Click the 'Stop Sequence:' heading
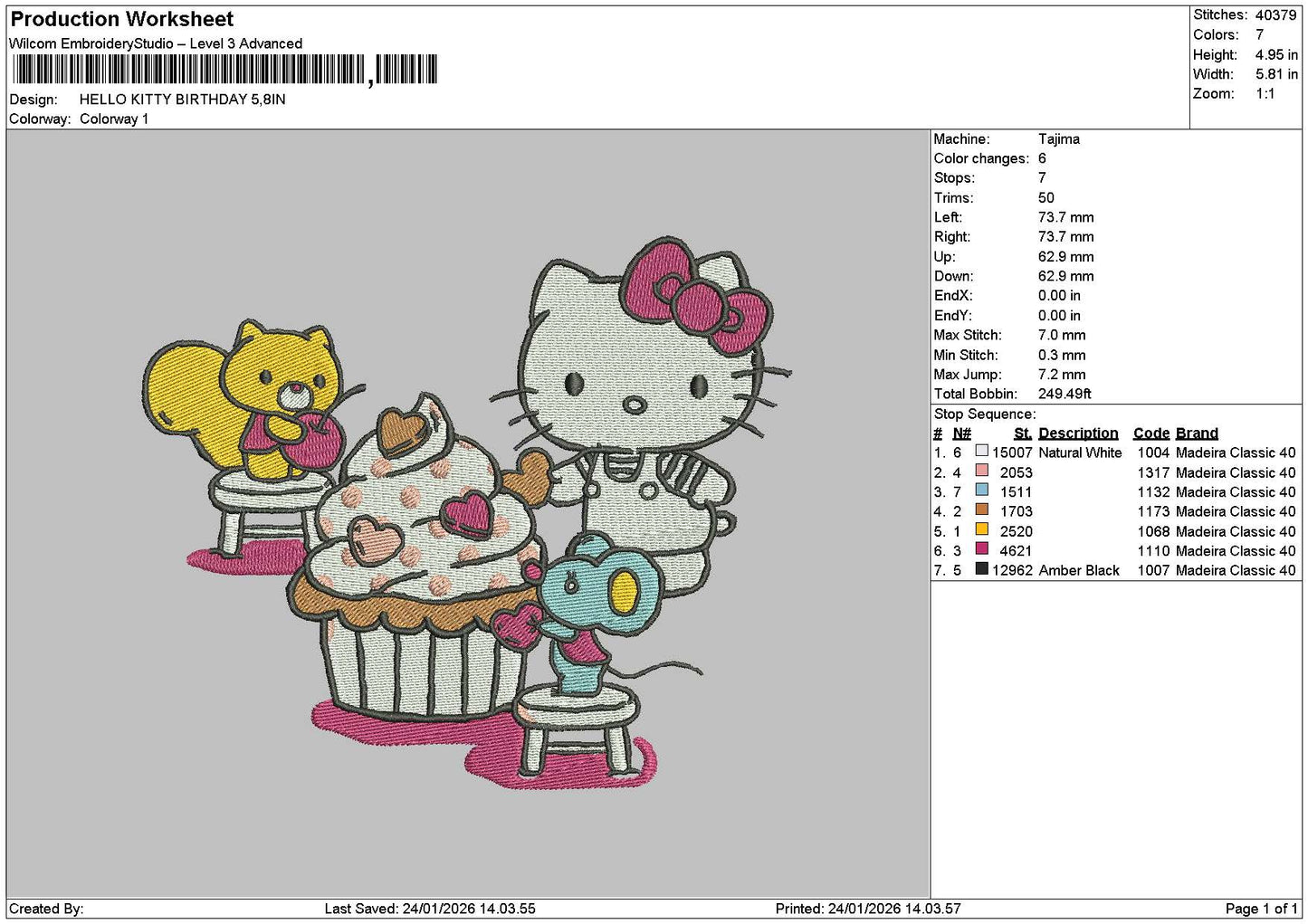 (x=985, y=414)
